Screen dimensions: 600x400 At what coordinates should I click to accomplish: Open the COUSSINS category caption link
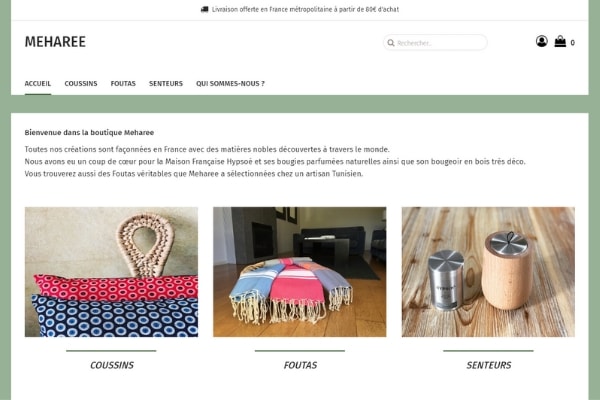pyautogui.click(x=112, y=365)
